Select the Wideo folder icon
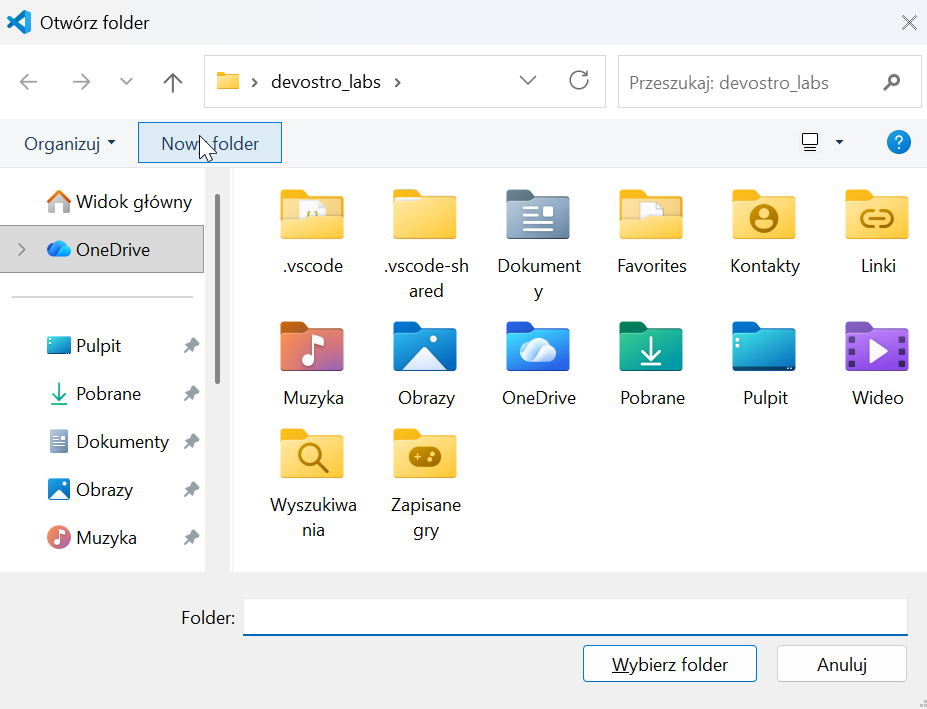 click(x=877, y=347)
